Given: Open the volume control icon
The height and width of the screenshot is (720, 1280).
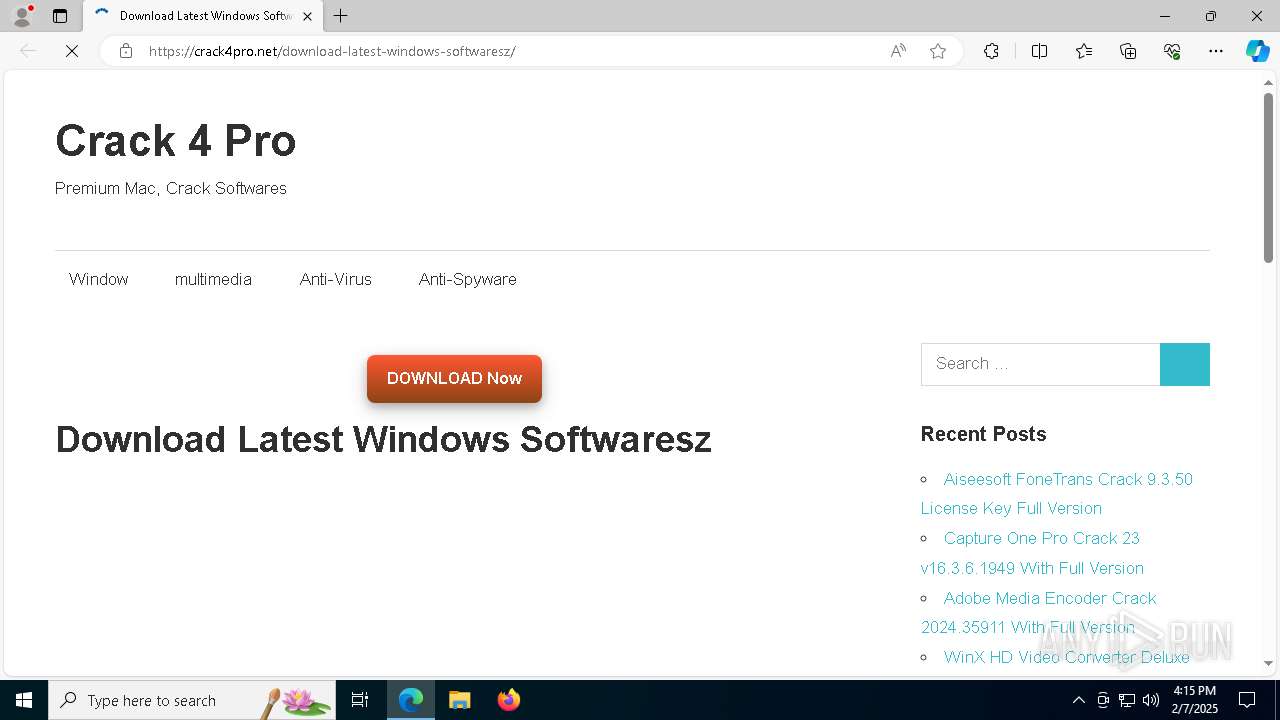Looking at the screenshot, I should (1151, 700).
